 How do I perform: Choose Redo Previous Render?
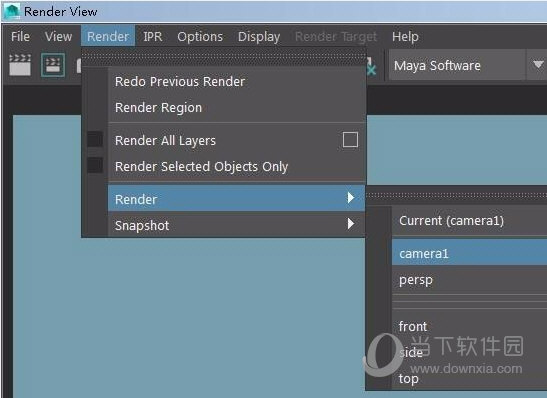pyautogui.click(x=237, y=82)
